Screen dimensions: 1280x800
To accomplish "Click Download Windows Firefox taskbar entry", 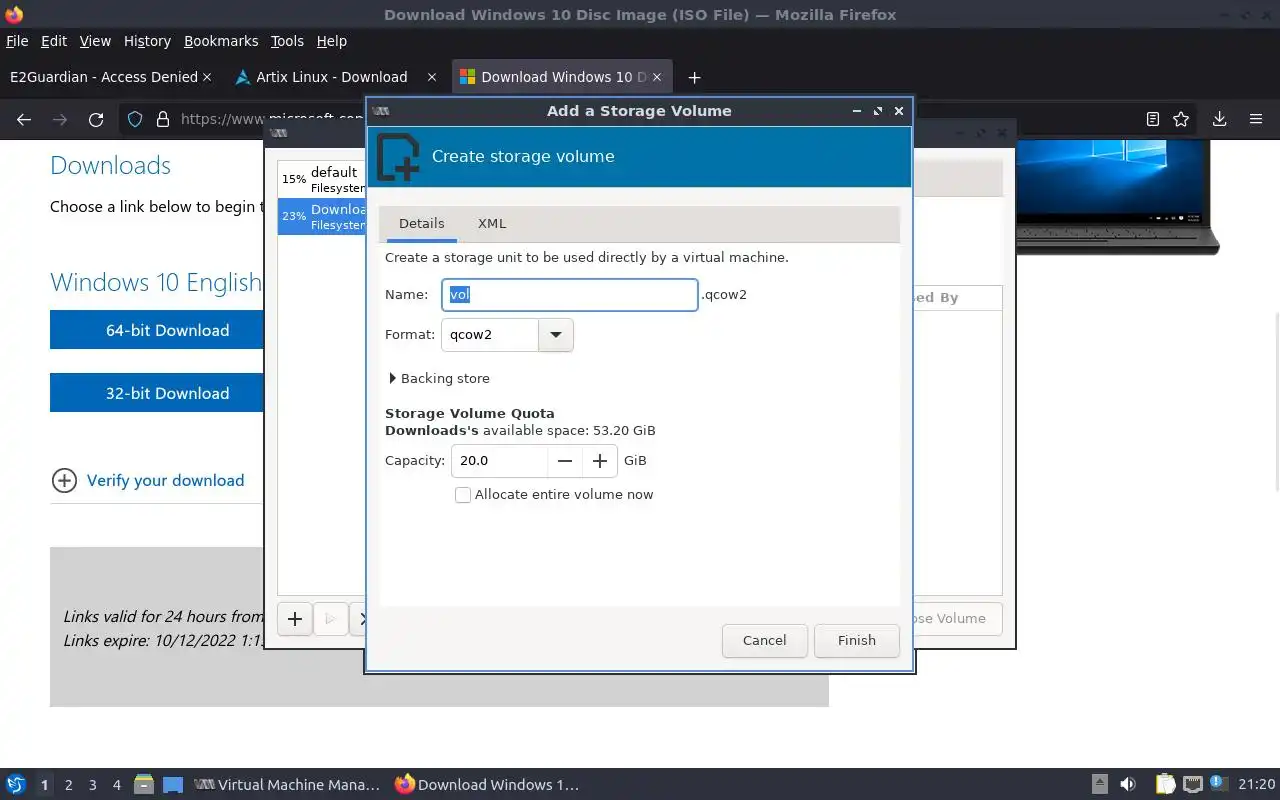I will click(487, 785).
